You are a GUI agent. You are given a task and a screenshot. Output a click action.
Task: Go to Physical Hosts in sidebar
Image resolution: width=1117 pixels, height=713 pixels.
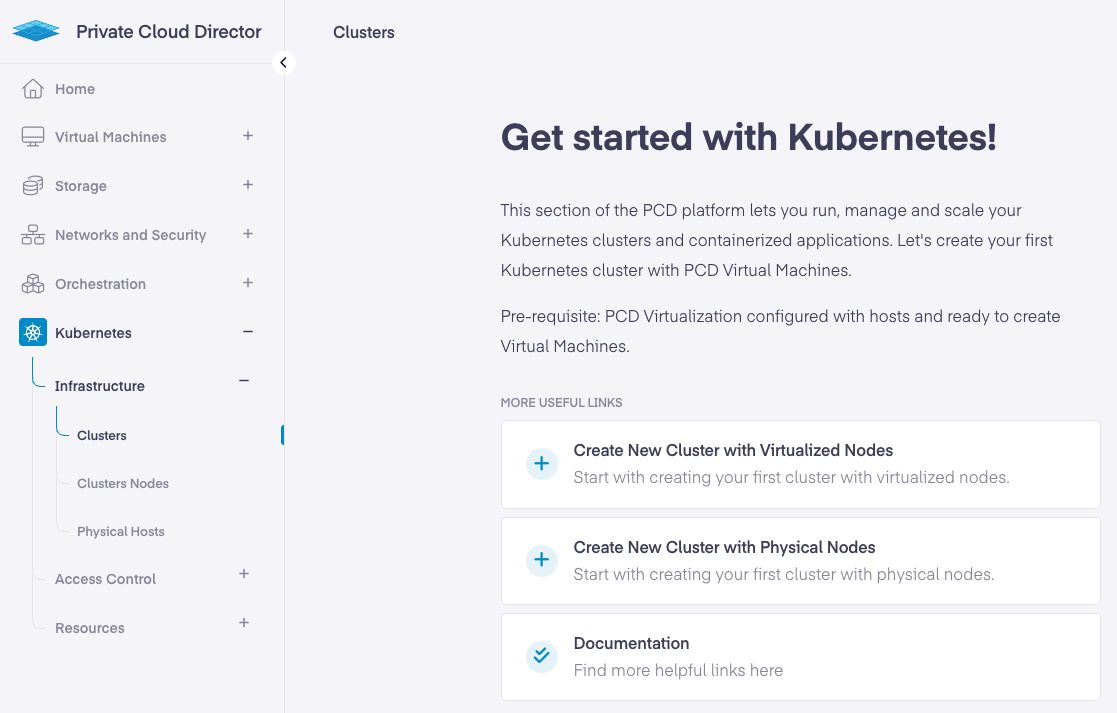pos(121,532)
